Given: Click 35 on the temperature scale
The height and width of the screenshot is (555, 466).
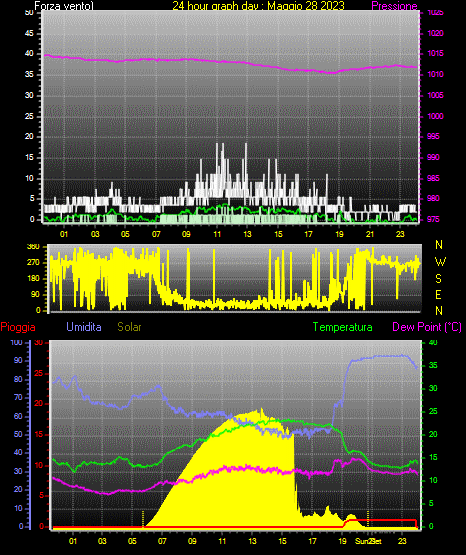Looking at the screenshot, I should point(433,365).
